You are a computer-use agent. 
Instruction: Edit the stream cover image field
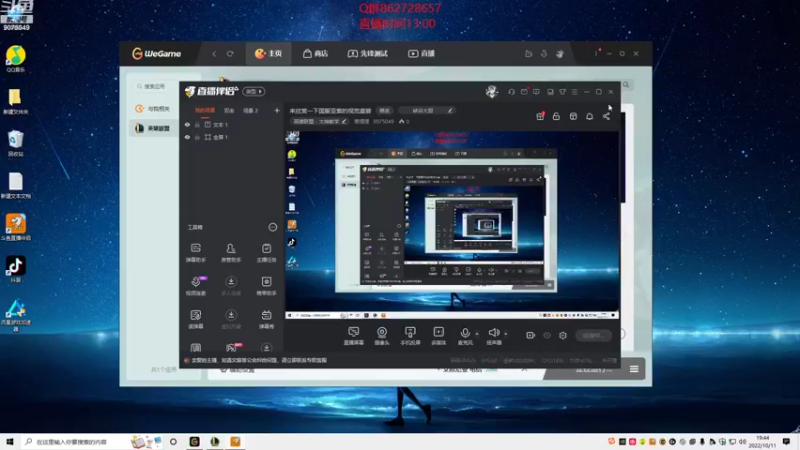(426, 110)
